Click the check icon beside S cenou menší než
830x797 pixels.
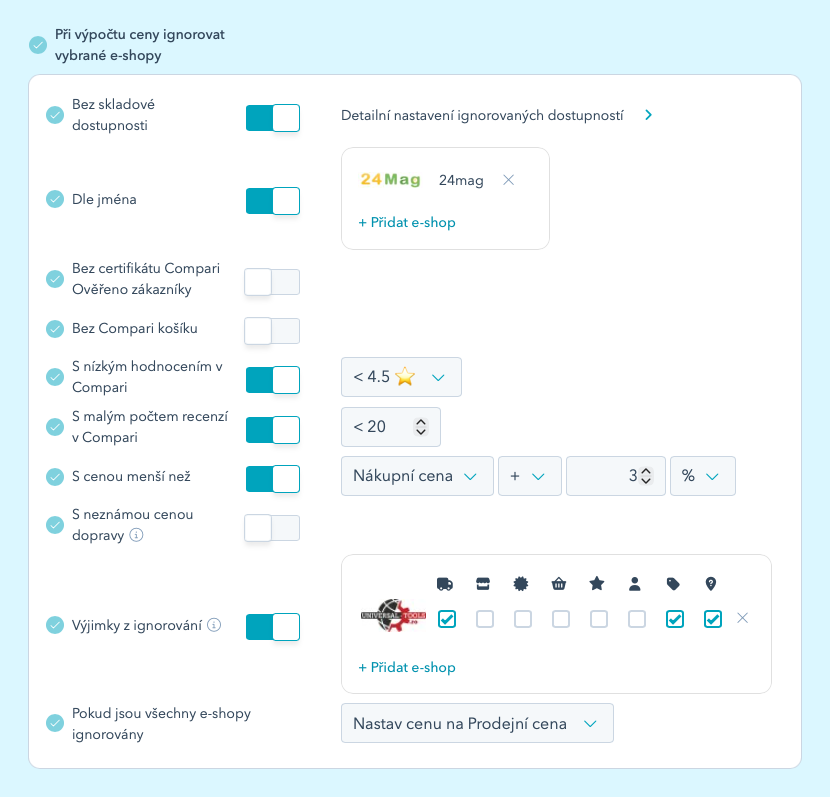(55, 477)
